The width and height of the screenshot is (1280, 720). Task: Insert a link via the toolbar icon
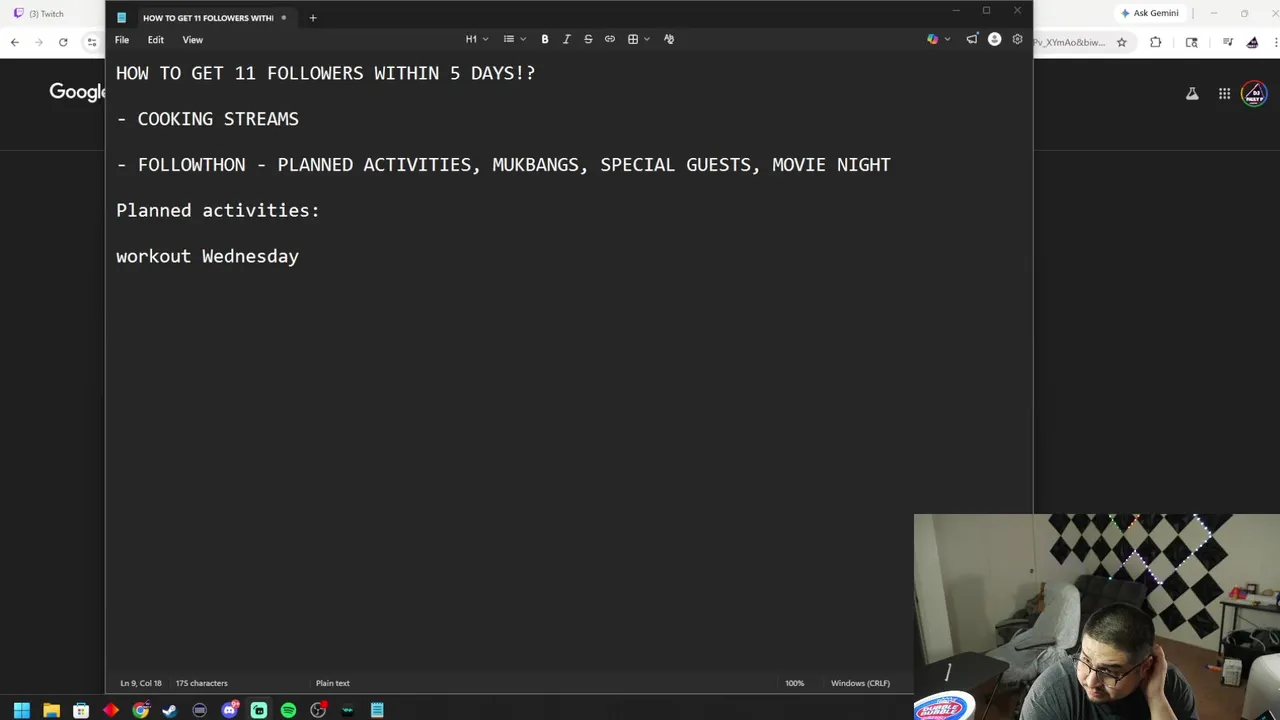[610, 39]
